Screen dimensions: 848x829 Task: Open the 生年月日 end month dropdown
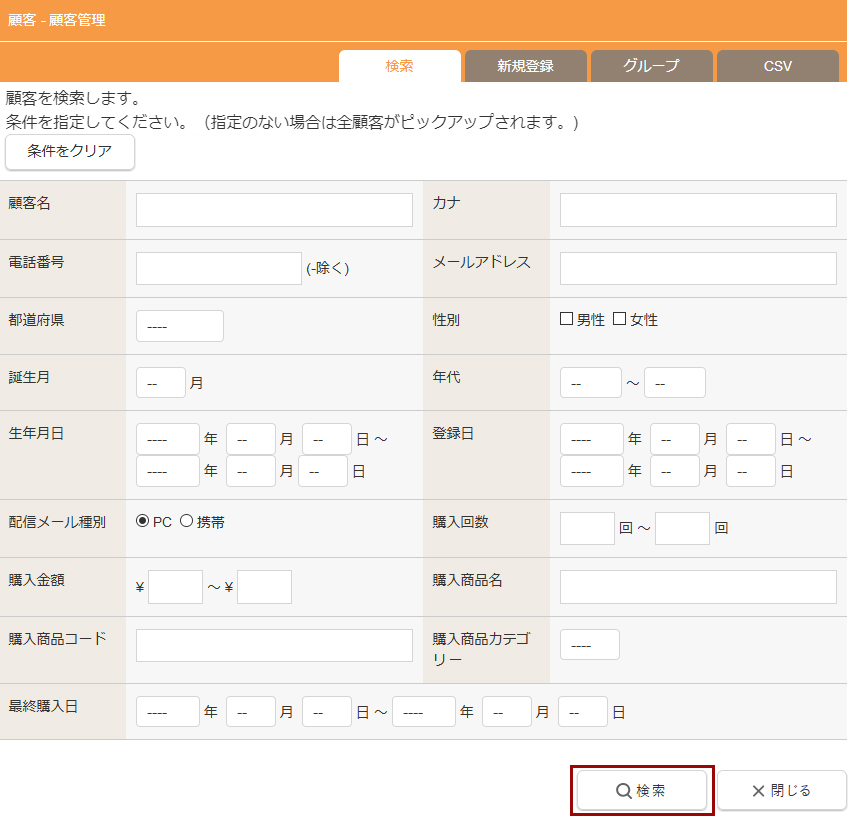pyautogui.click(x=251, y=471)
